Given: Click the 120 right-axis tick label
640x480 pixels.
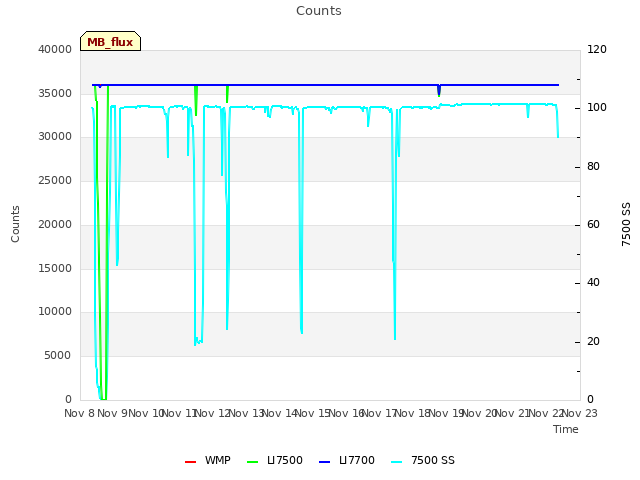Looking at the screenshot, I should pos(597,49).
